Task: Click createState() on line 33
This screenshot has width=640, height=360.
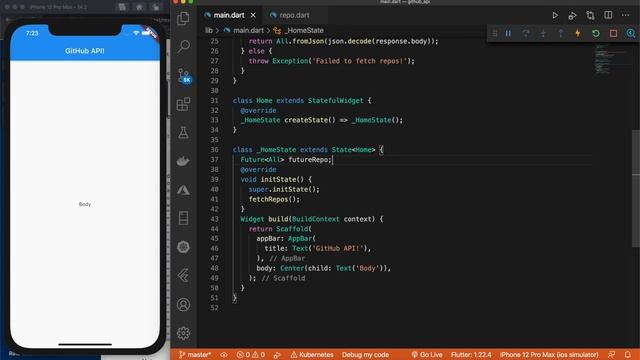Action: coord(309,120)
